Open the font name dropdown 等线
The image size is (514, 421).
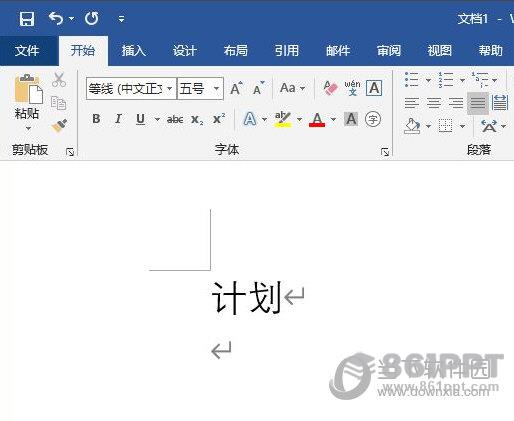click(131, 89)
